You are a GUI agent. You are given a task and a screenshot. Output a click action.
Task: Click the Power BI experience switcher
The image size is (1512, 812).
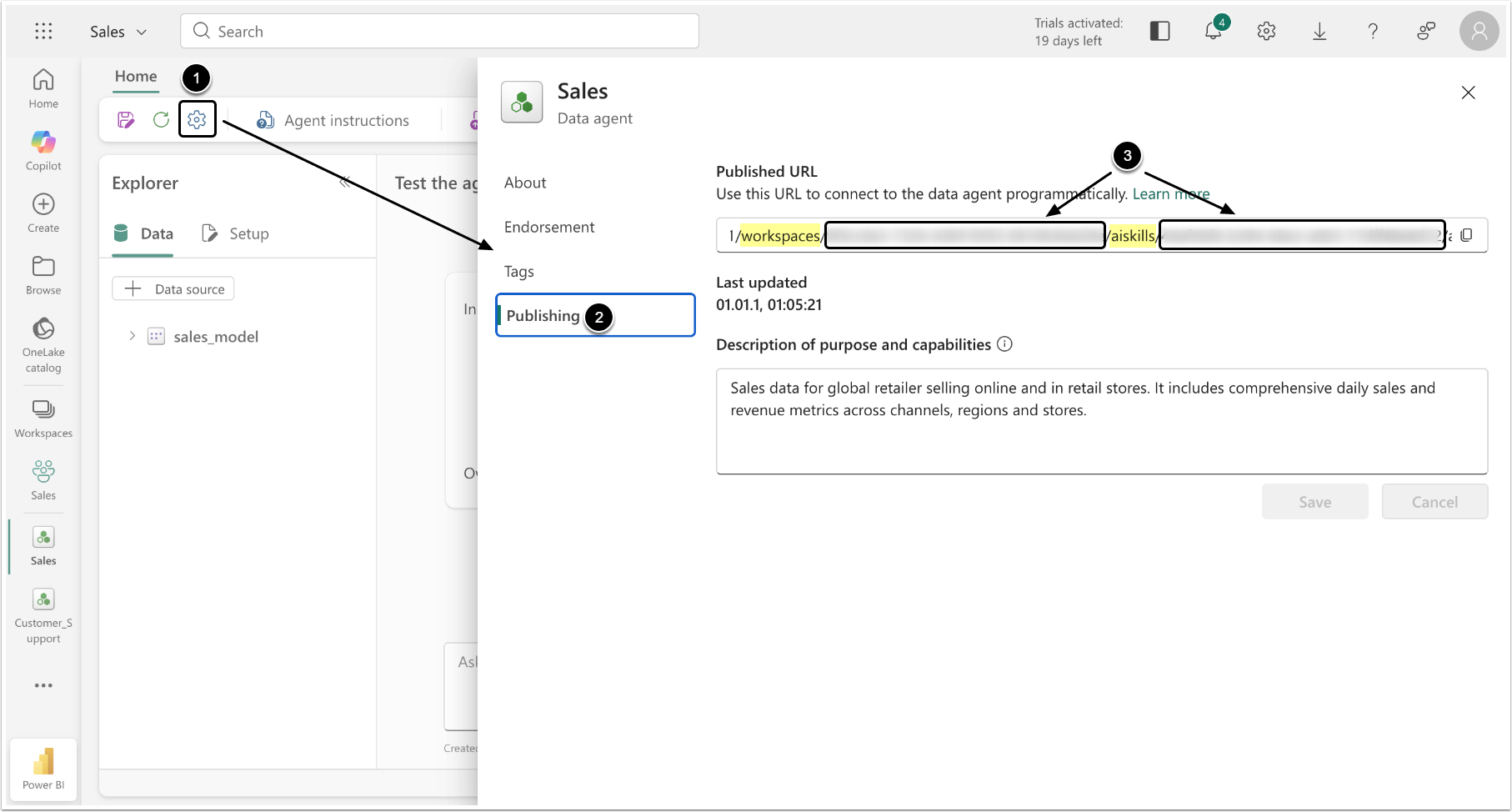(x=43, y=769)
